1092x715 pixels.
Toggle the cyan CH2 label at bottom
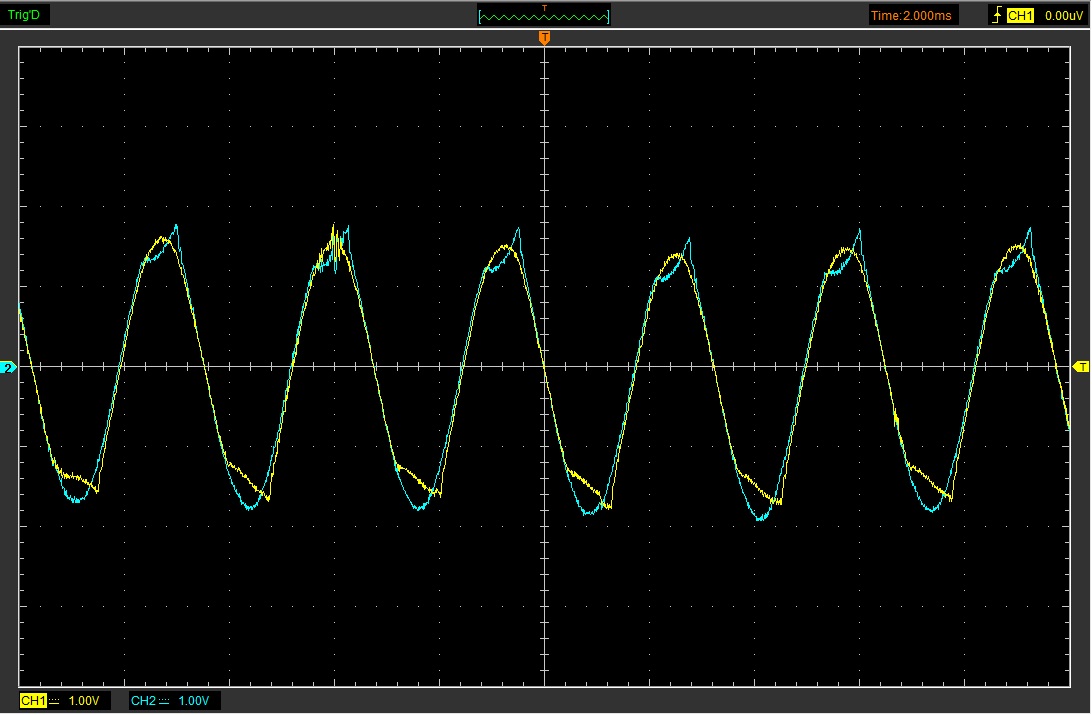(x=143, y=701)
